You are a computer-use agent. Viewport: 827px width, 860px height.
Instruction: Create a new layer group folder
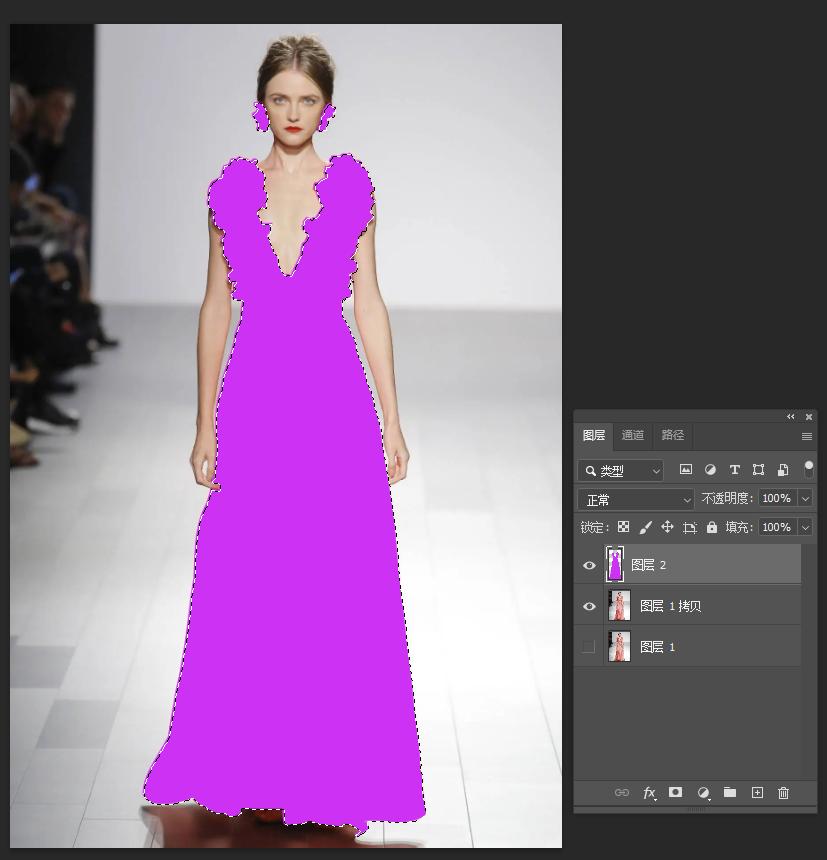pyautogui.click(x=730, y=792)
